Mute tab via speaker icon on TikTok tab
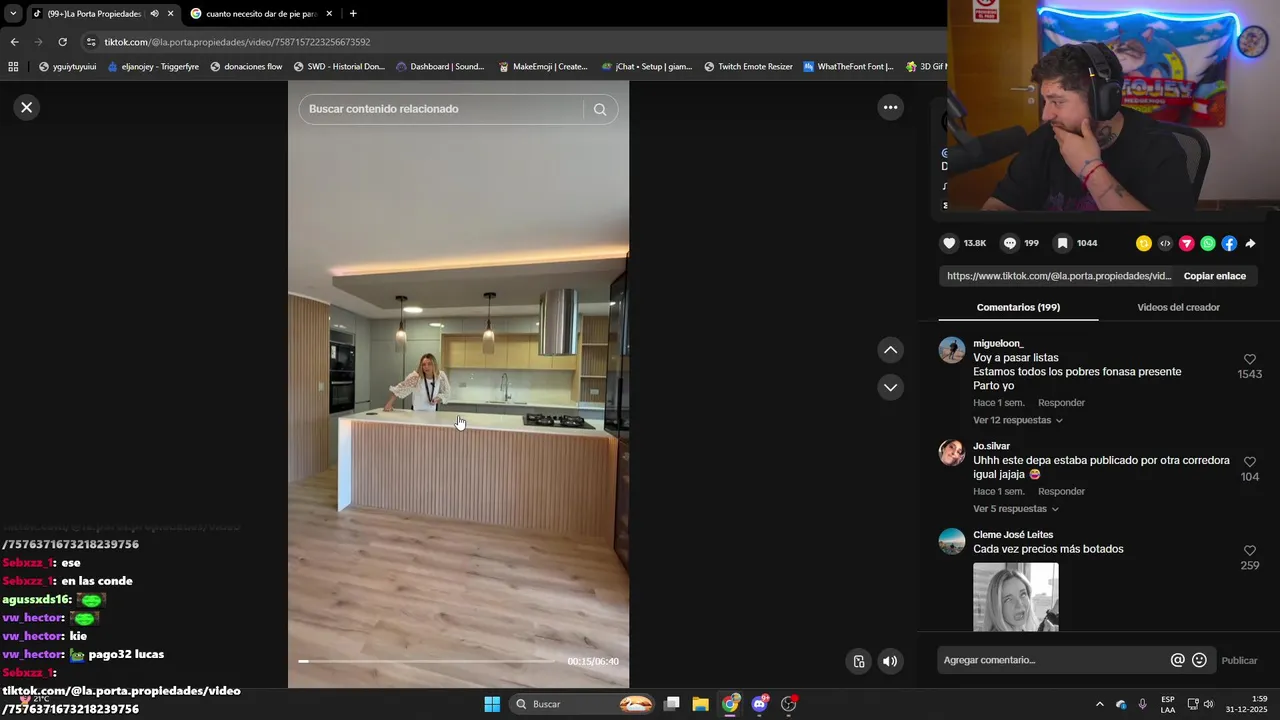Viewport: 1280px width, 720px height. coord(154,14)
